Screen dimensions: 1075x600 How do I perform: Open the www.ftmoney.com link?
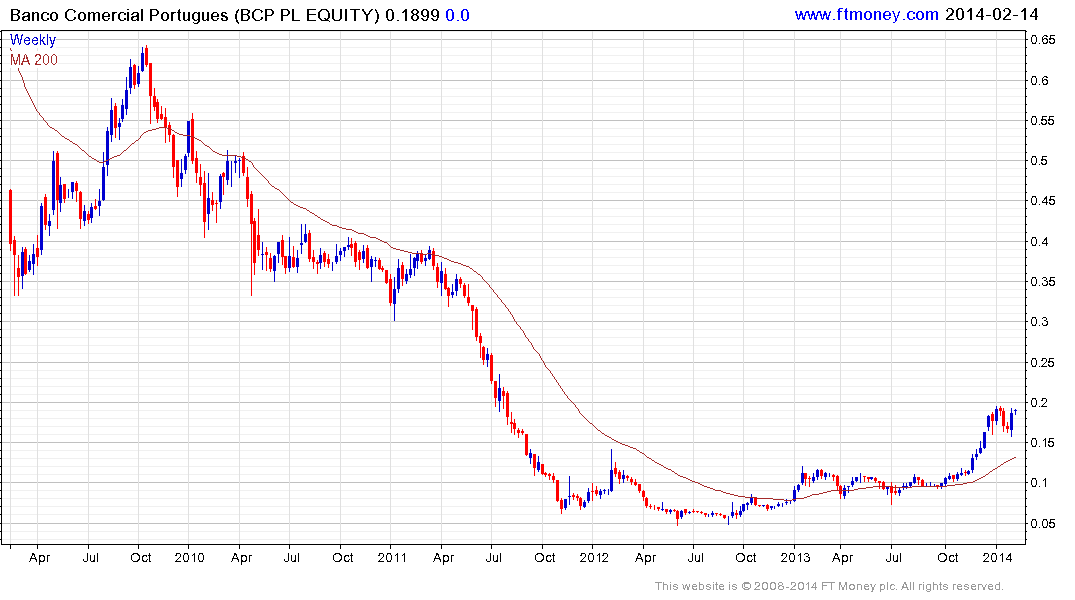(x=866, y=14)
